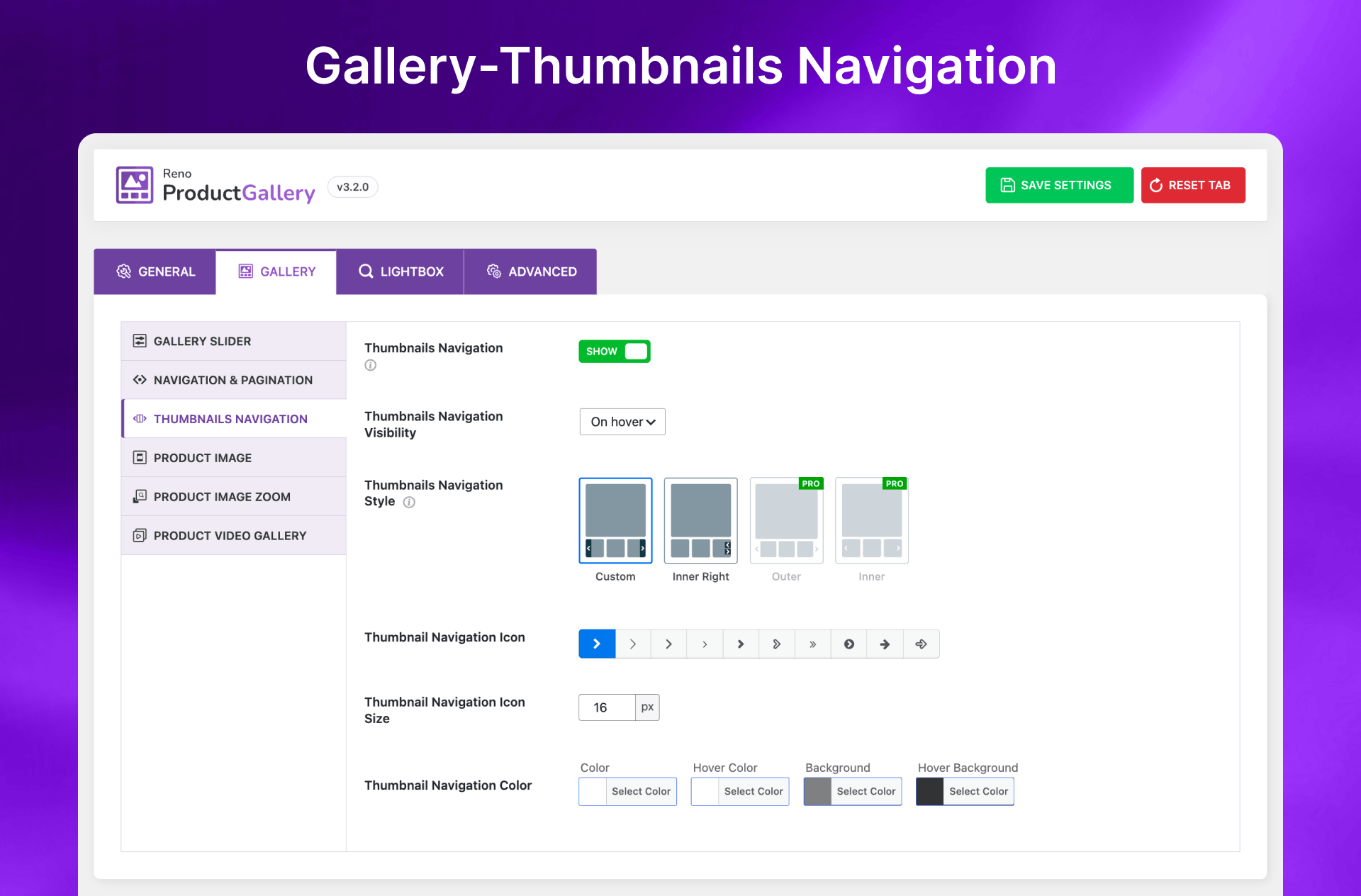Viewport: 1361px width, 896px height.
Task: Click the v3.2.0 version badge
Action: [x=352, y=187]
